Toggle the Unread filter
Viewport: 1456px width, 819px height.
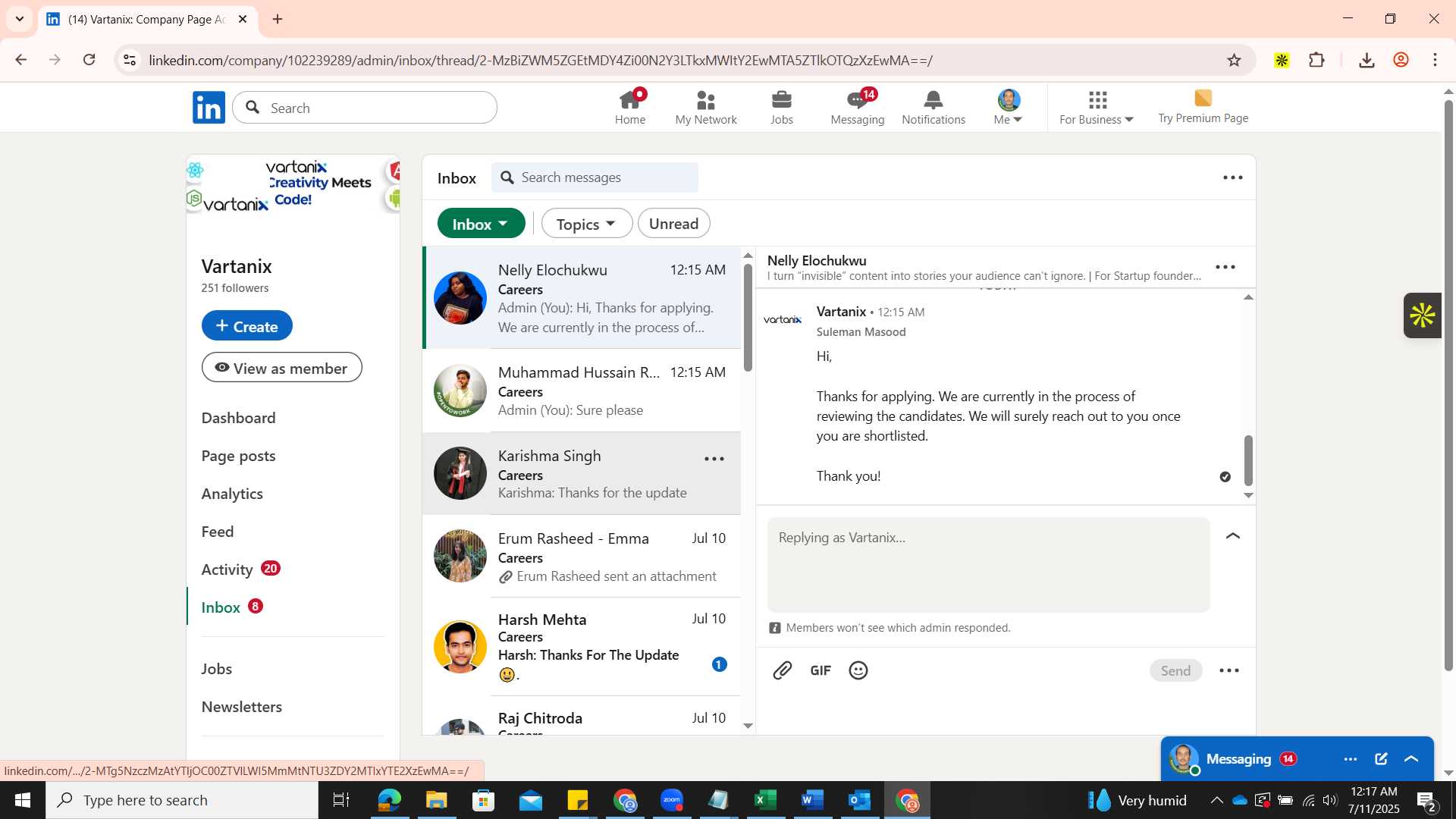click(674, 224)
